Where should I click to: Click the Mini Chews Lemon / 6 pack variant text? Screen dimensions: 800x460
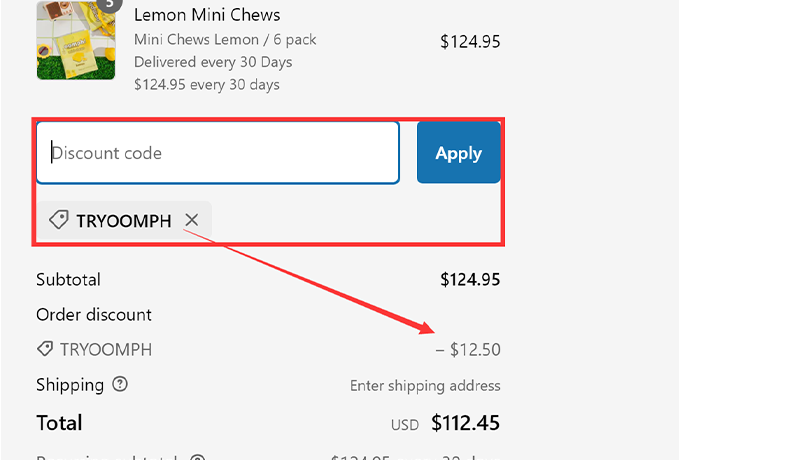[x=225, y=40]
